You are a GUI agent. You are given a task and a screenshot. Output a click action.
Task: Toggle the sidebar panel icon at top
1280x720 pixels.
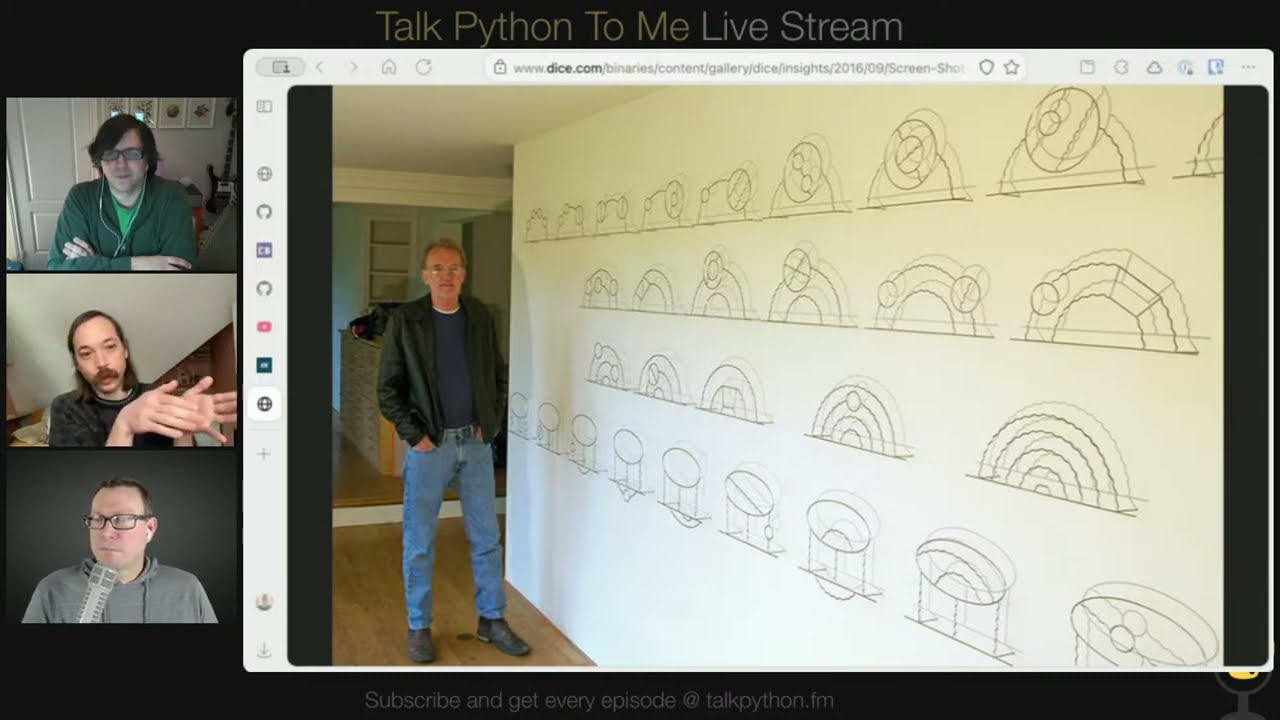coord(264,106)
